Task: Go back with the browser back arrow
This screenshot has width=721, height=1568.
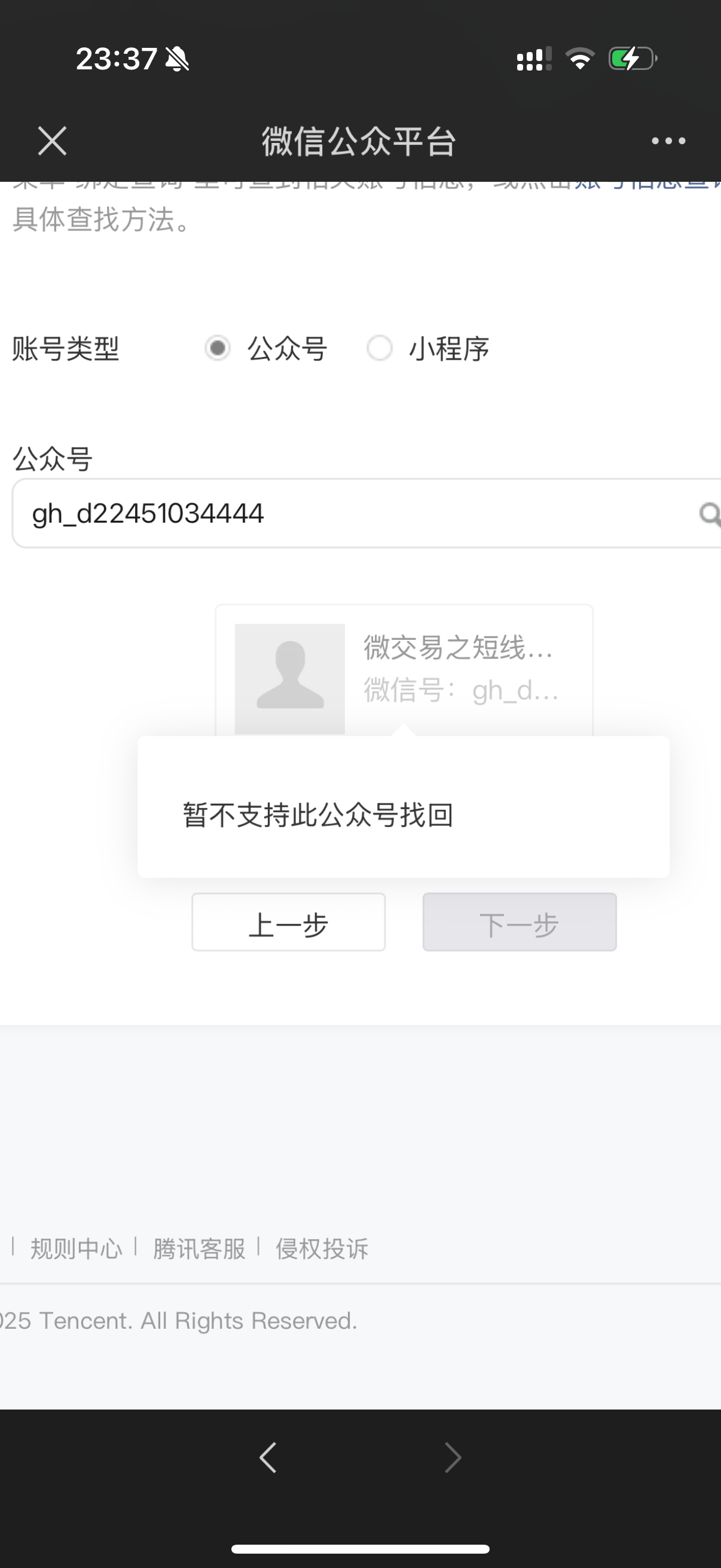Action: click(x=268, y=1457)
